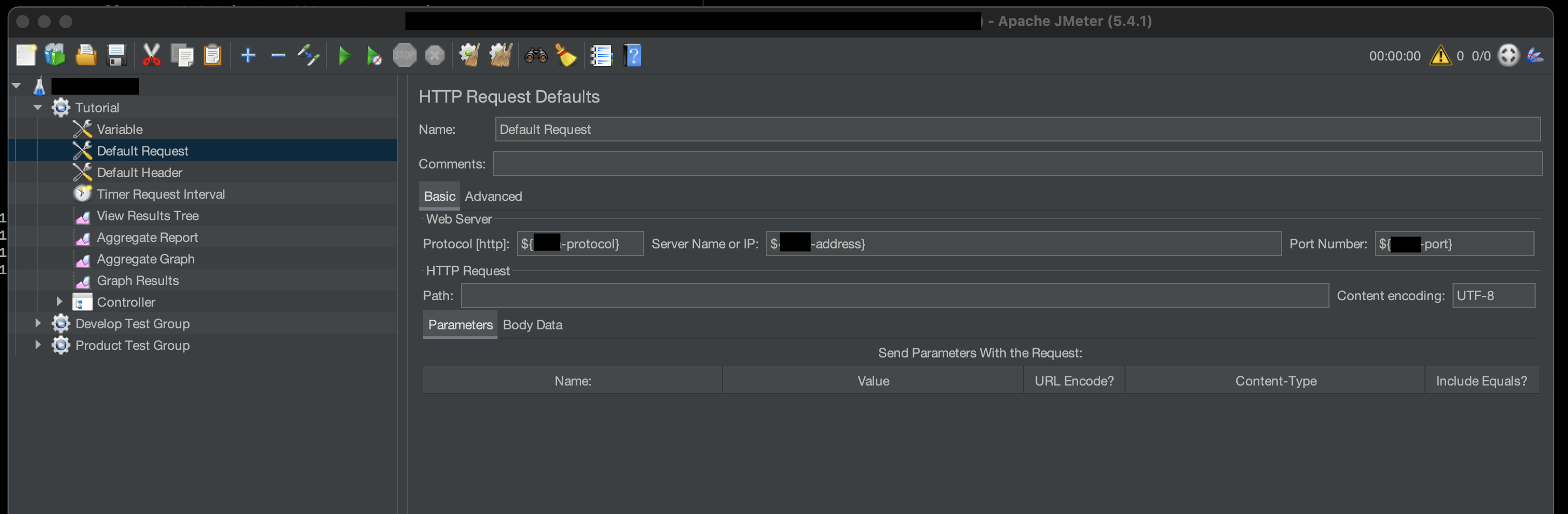Collapse the Tutorial thread group

38,107
